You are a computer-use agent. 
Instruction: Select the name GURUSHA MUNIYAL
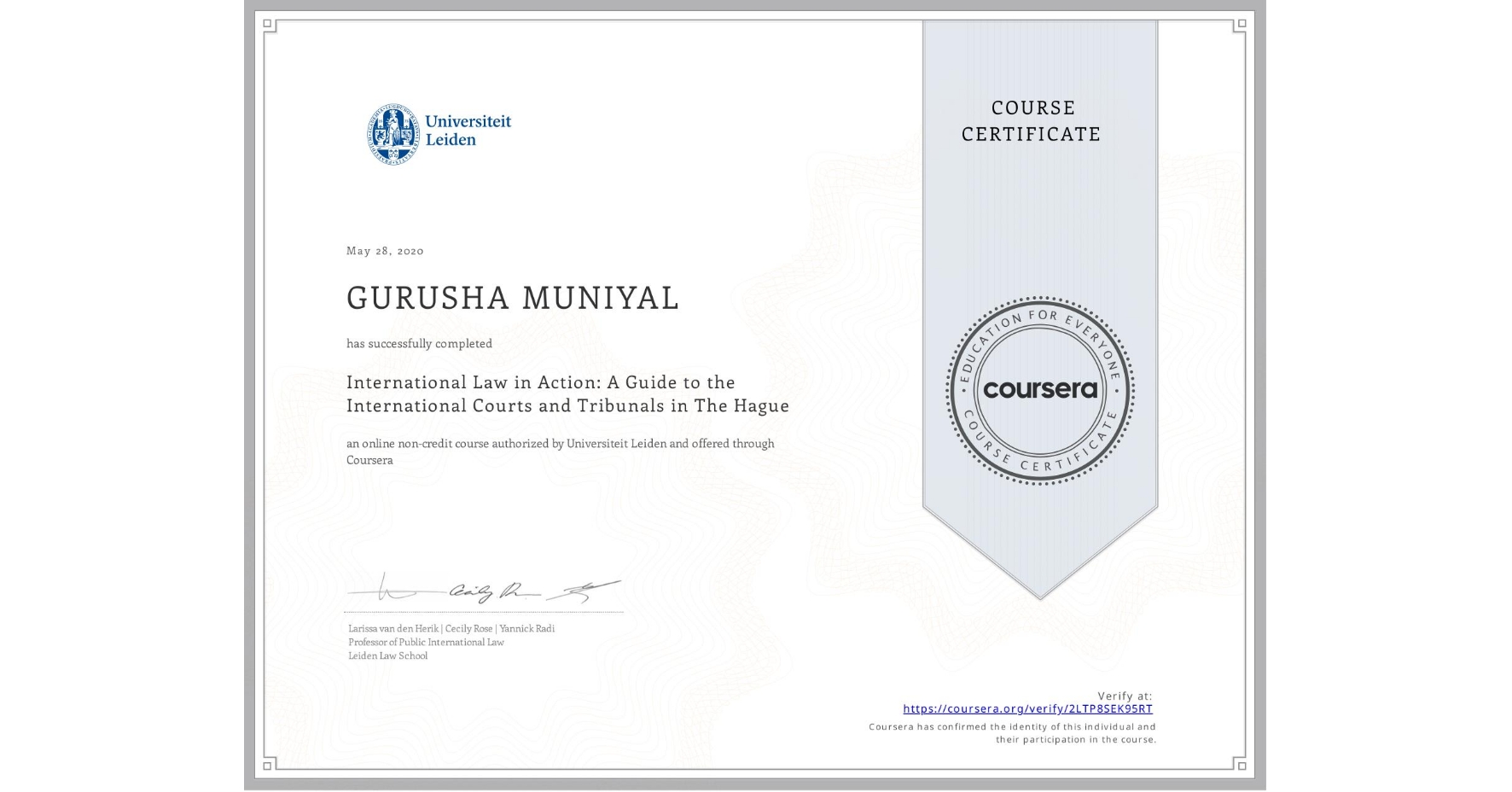pos(511,299)
